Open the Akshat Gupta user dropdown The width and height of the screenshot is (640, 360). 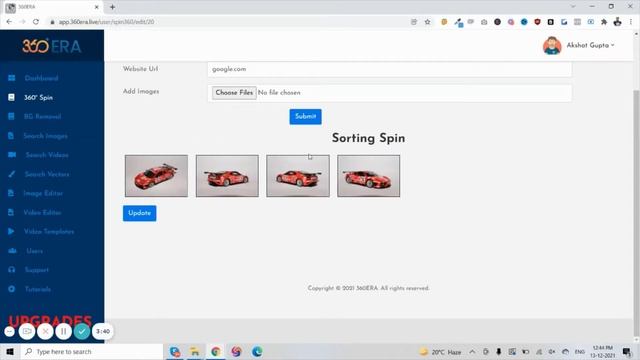[x=590, y=45]
